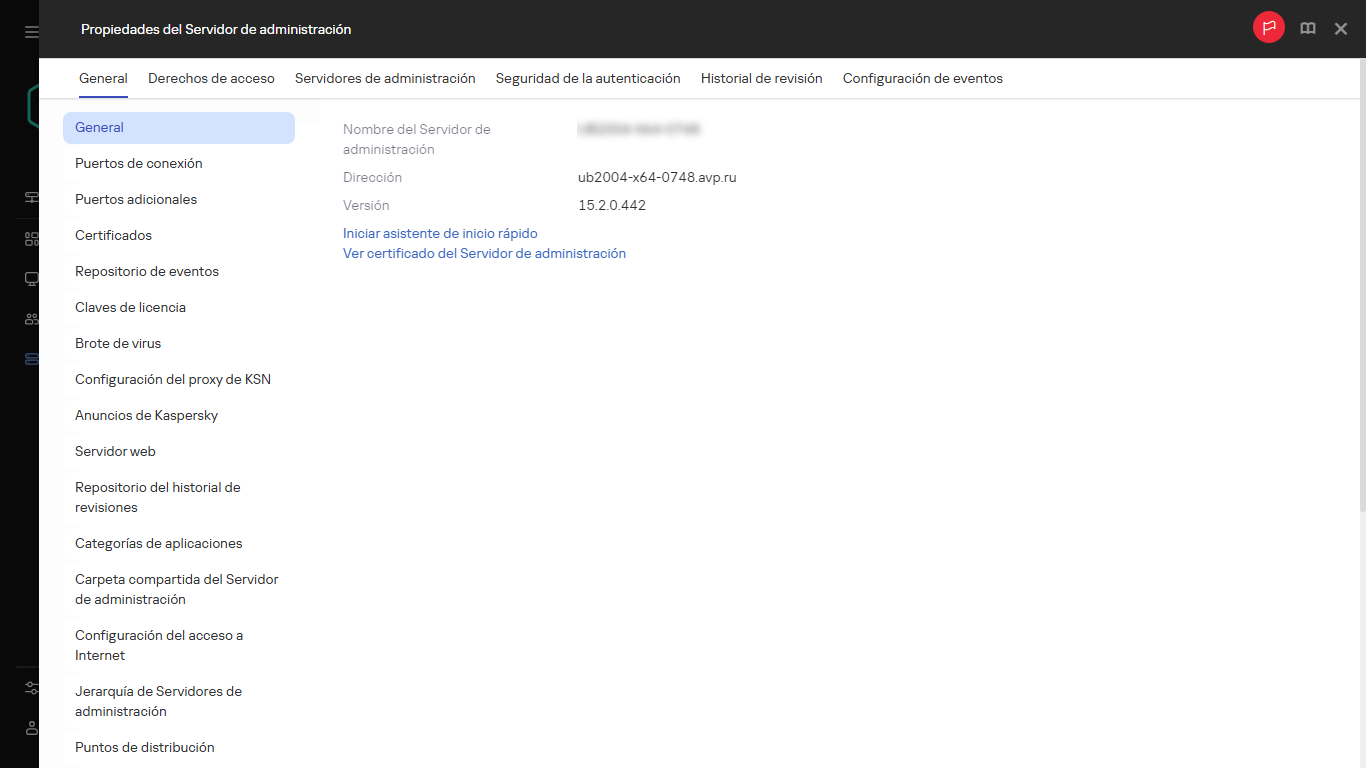
Task: Select the remote desktop icon in sidebar
Action: [29, 278]
